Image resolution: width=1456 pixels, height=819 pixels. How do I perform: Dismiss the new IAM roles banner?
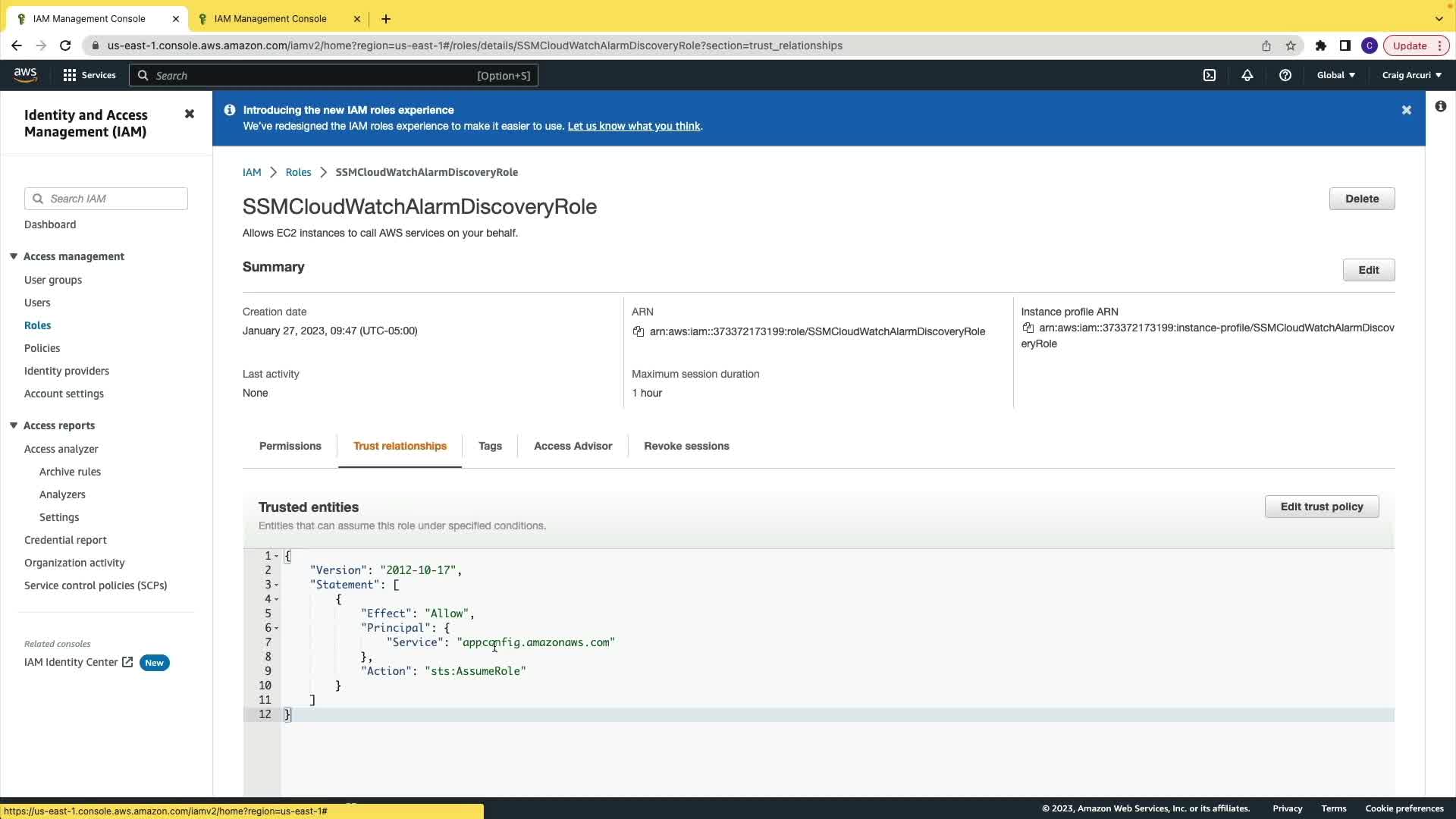point(1406,110)
